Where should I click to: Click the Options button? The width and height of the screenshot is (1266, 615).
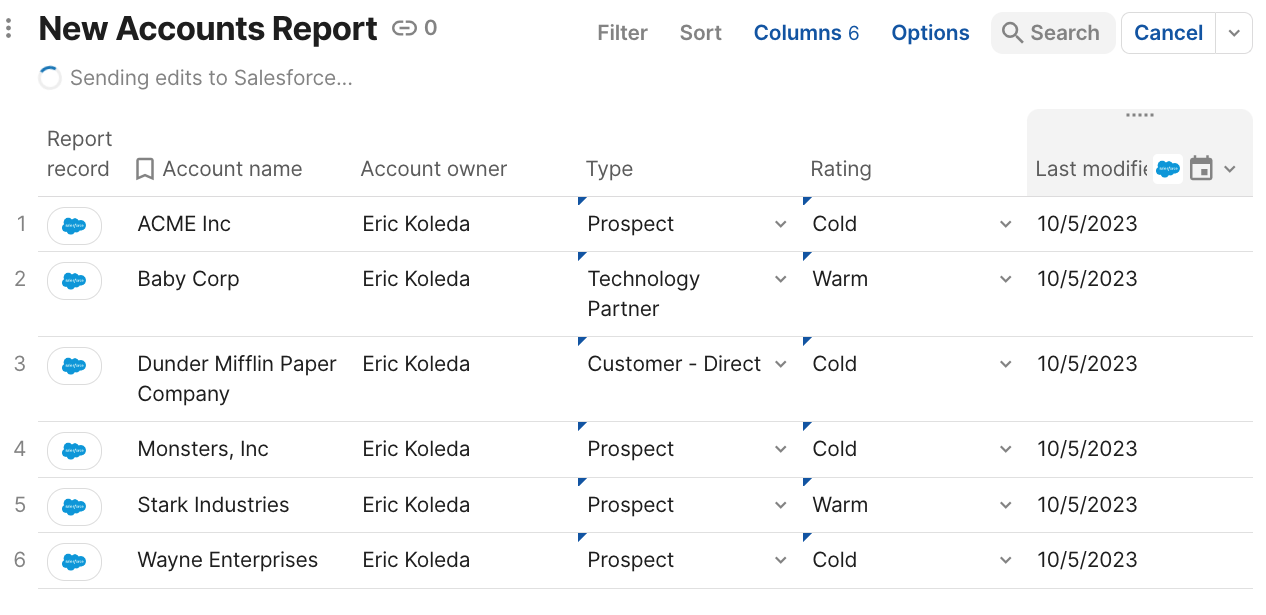(x=930, y=33)
